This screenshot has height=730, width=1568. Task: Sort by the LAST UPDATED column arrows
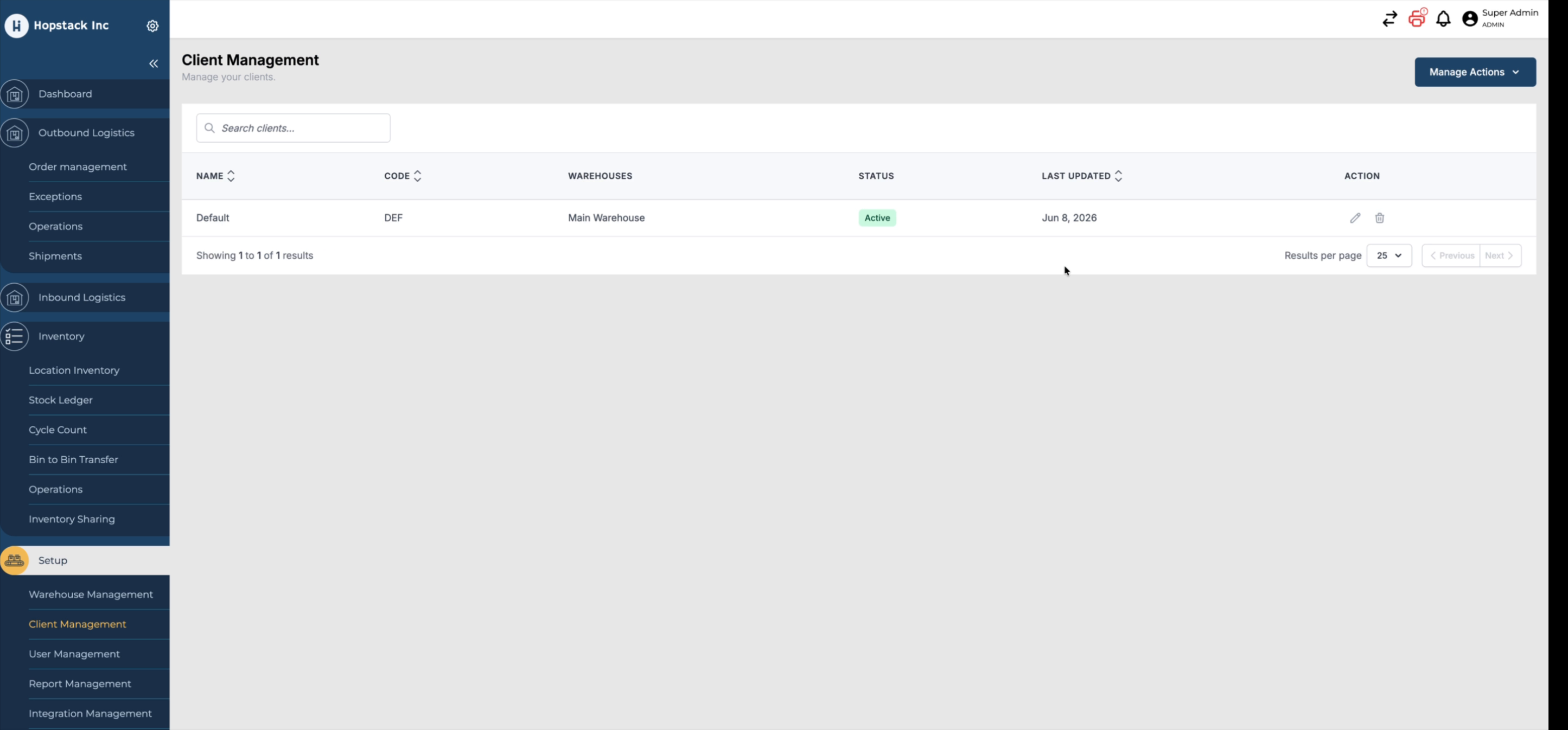1118,176
